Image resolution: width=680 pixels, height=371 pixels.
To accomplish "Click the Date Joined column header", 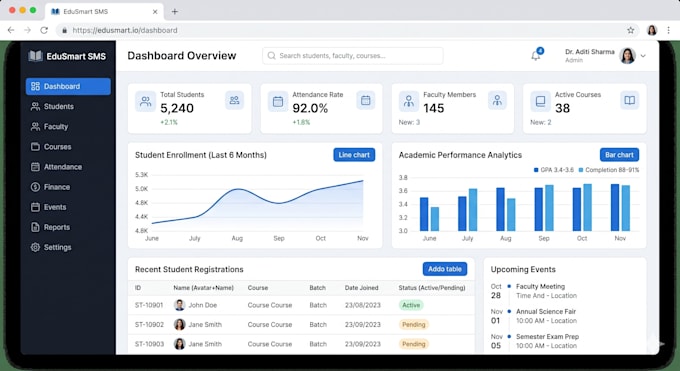I will [x=361, y=288].
